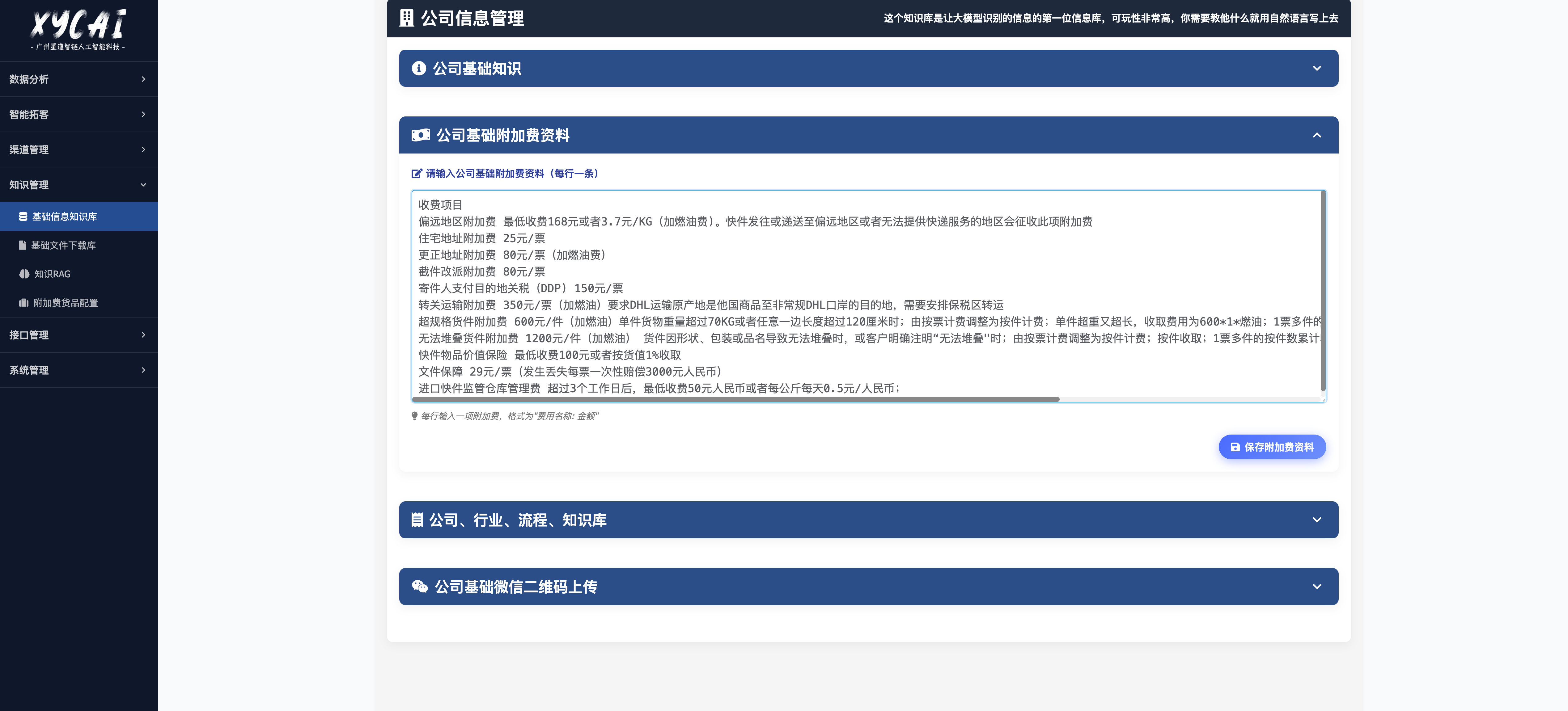Click the database icon of 基础信息知识库
This screenshot has width=1568, height=711.
click(23, 217)
